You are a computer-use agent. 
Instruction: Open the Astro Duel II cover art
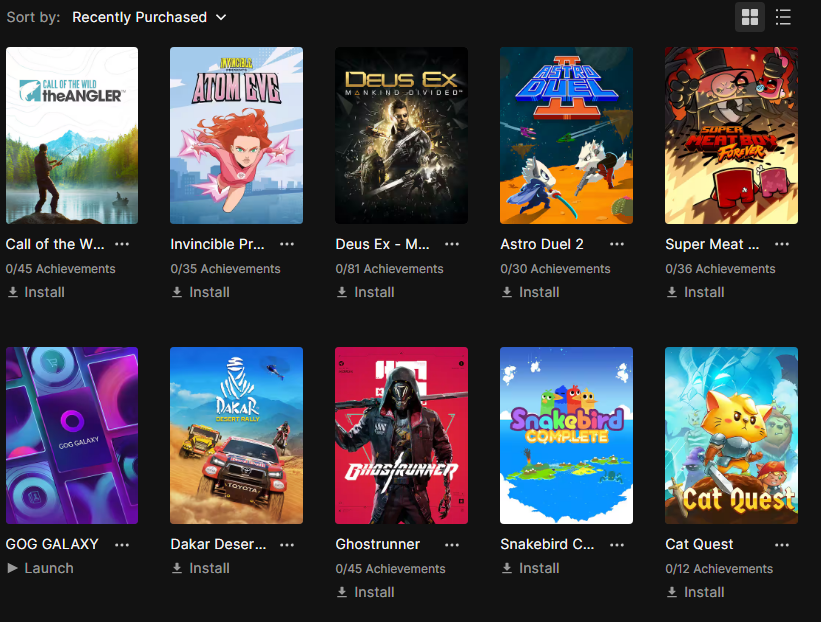[567, 136]
